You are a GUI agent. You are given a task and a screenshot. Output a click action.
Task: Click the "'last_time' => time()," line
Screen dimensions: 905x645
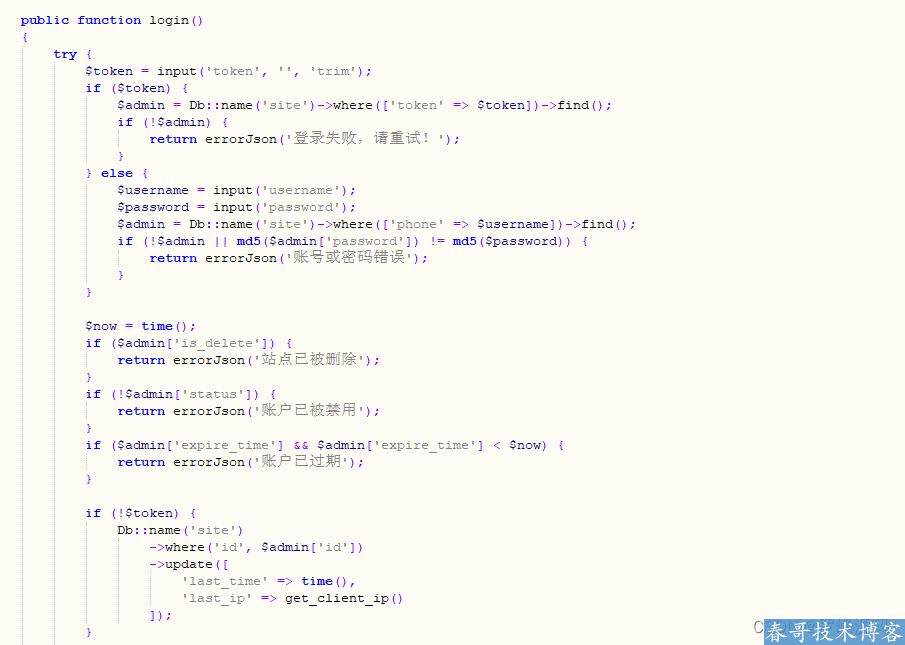click(x=268, y=581)
